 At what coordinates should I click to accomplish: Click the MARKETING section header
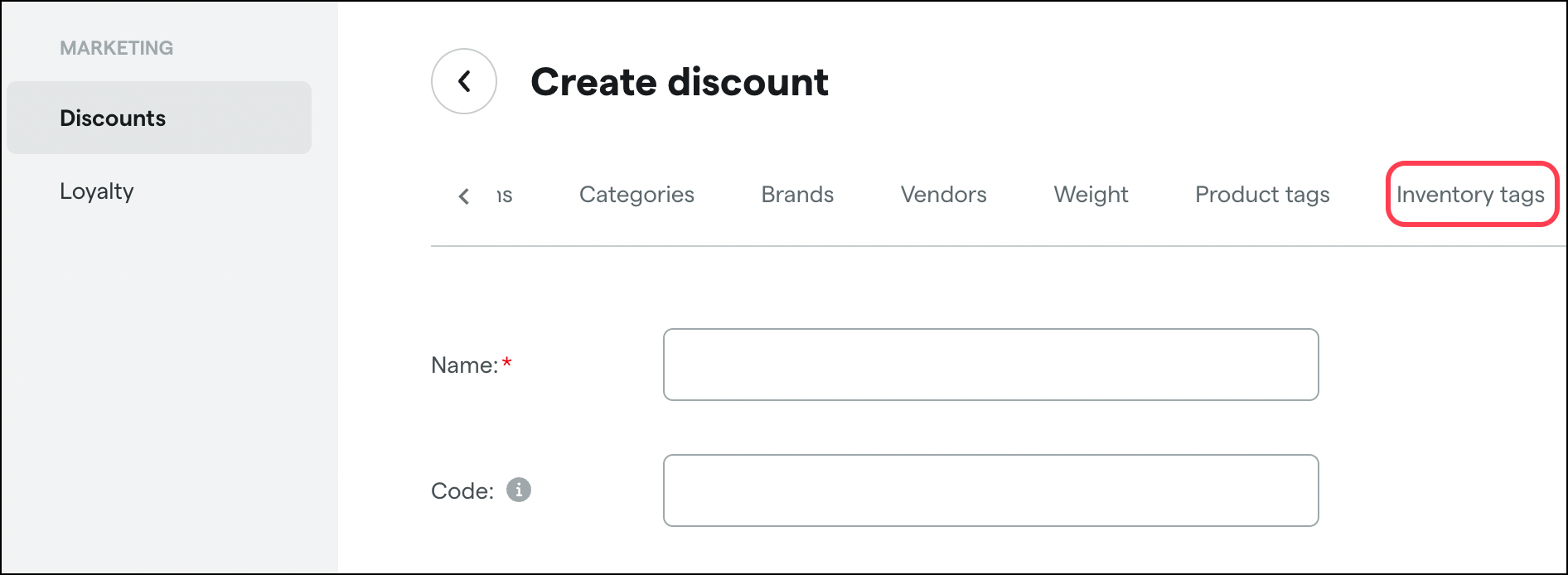[x=117, y=48]
